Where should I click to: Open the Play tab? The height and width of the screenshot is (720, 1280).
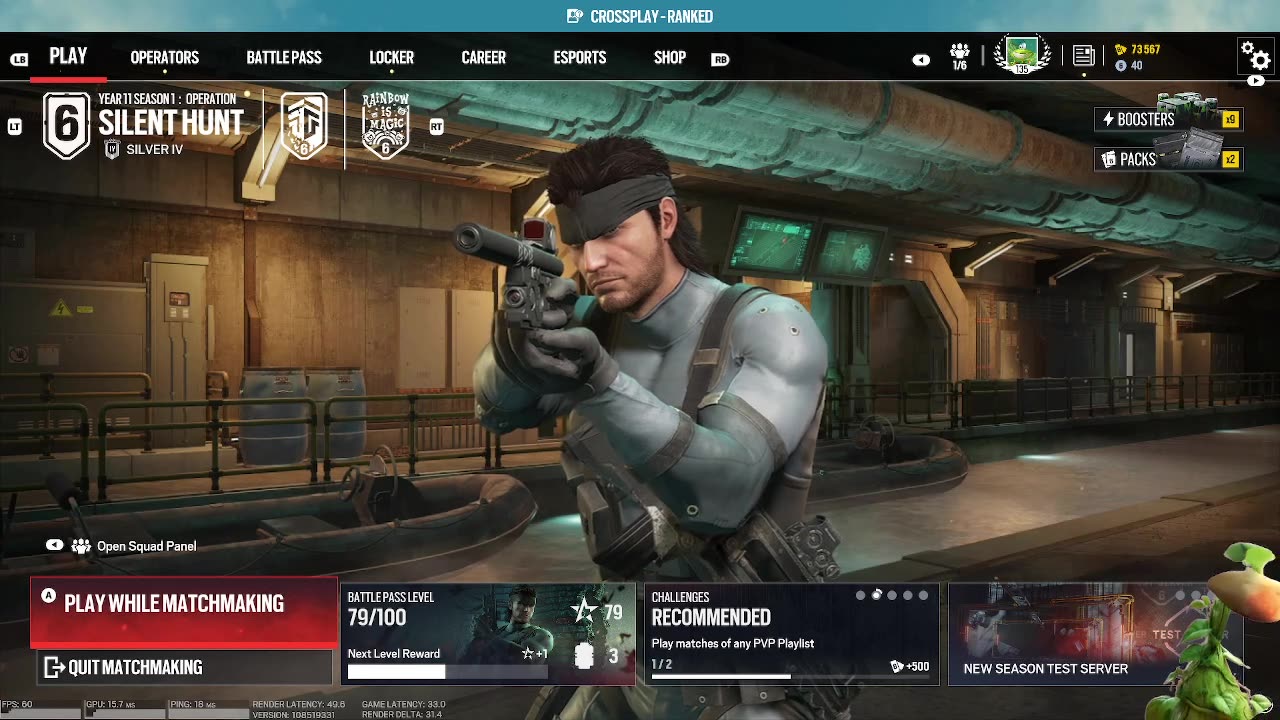click(x=68, y=56)
